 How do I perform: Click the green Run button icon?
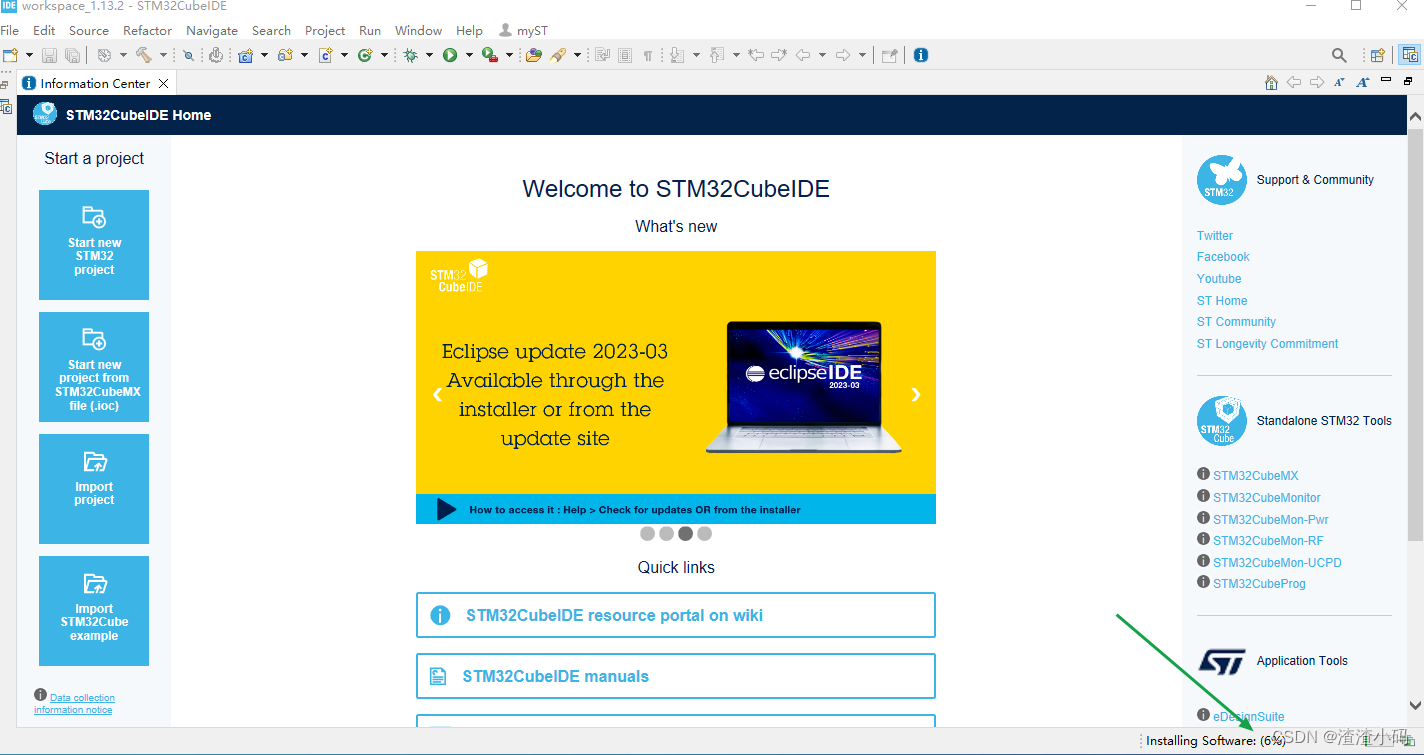(450, 55)
